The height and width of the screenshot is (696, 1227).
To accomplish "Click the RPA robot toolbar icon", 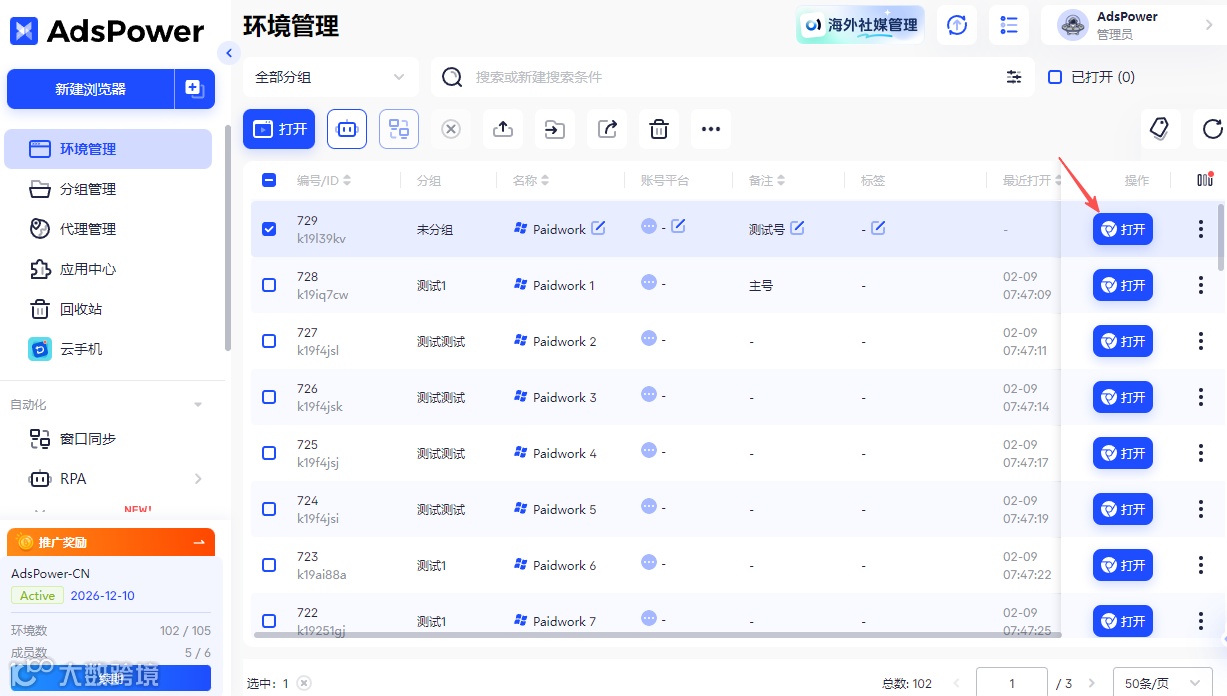I will click(347, 129).
